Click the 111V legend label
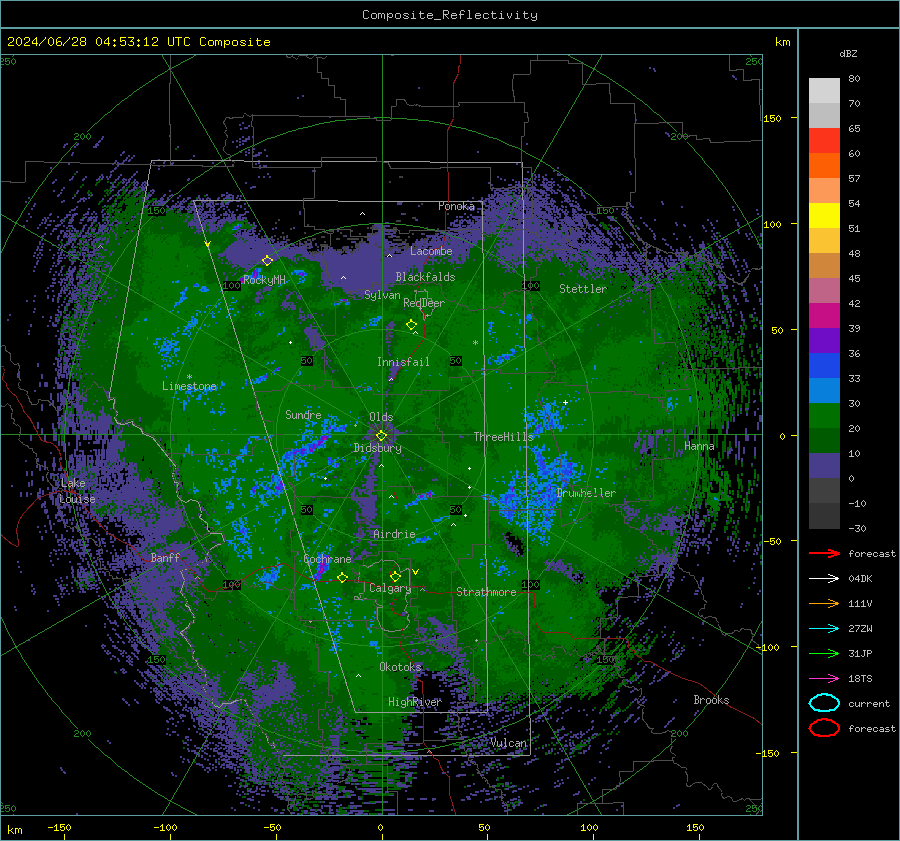900x841 pixels. (x=860, y=603)
